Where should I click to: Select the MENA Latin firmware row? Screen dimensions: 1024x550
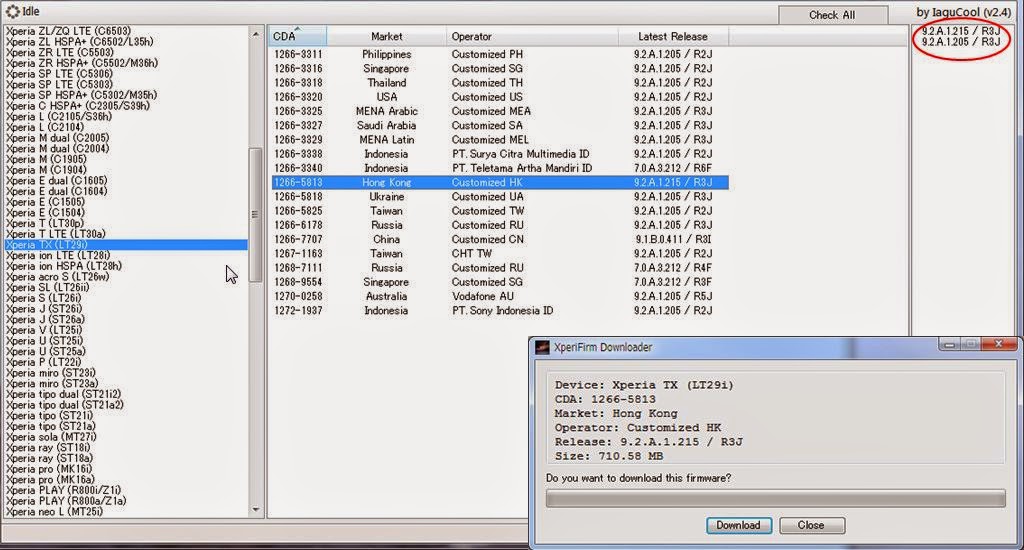(500, 140)
